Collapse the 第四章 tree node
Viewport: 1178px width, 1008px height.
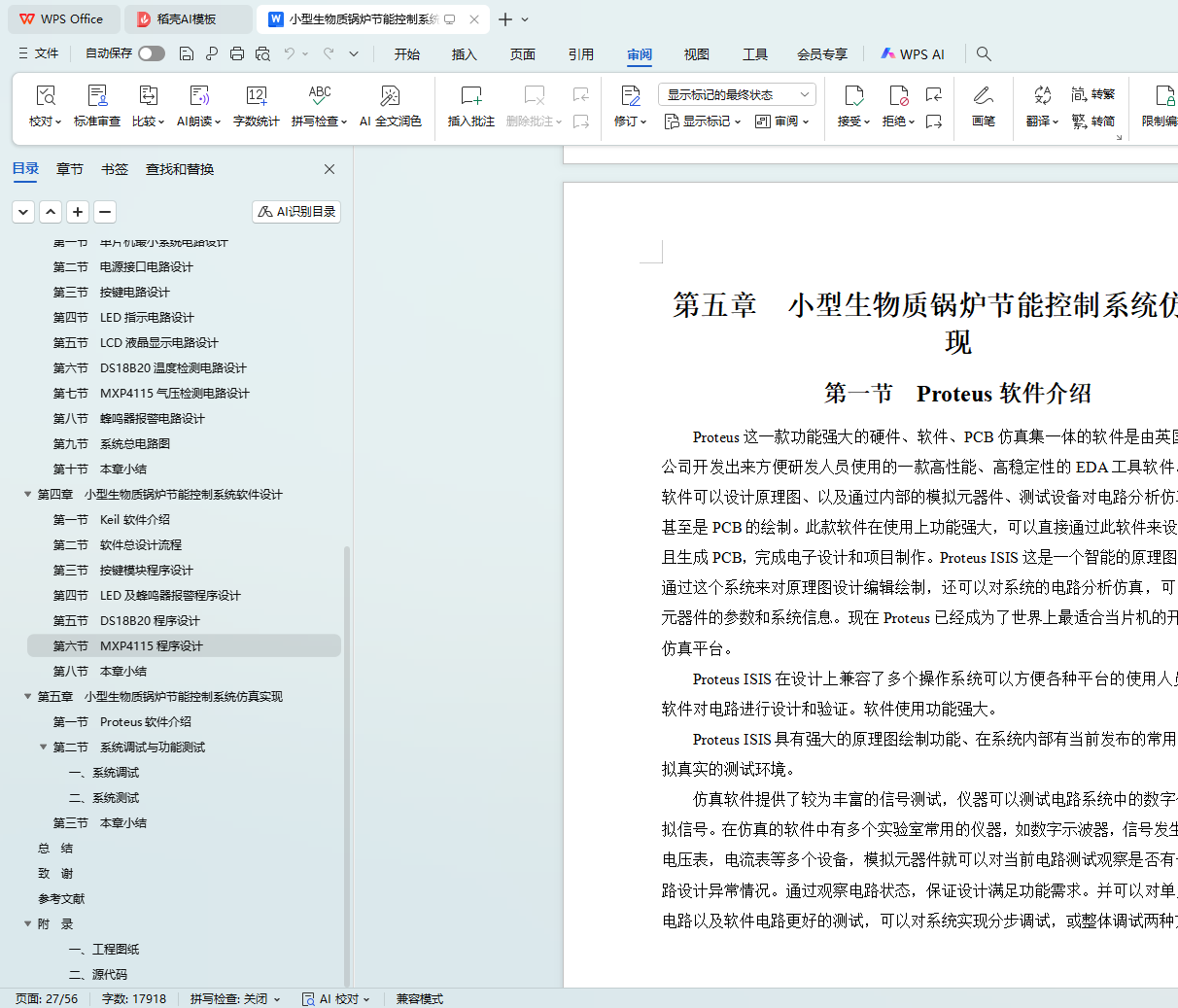[x=28, y=495]
